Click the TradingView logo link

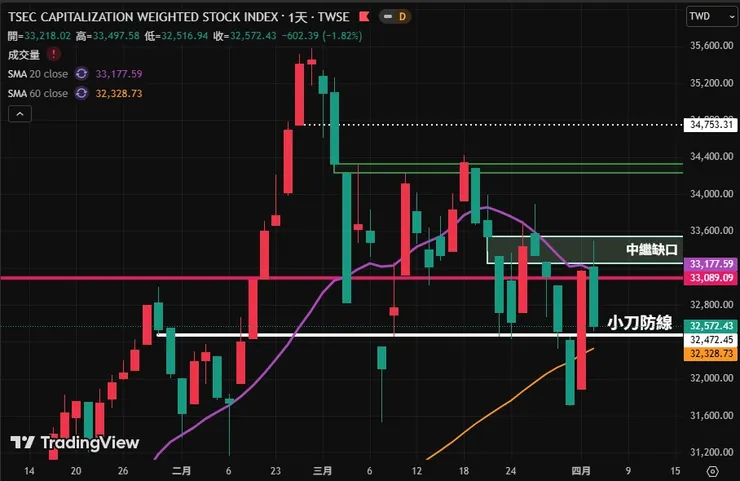75,442
